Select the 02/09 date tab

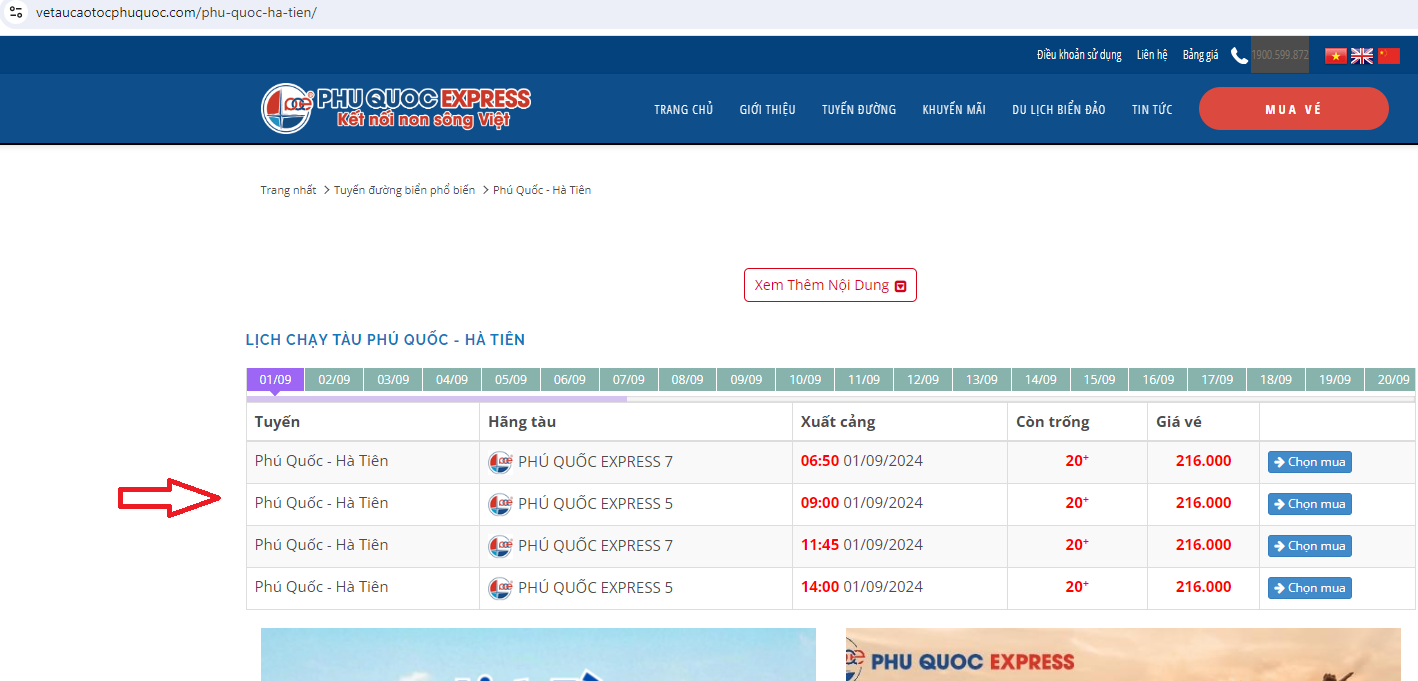[334, 380]
